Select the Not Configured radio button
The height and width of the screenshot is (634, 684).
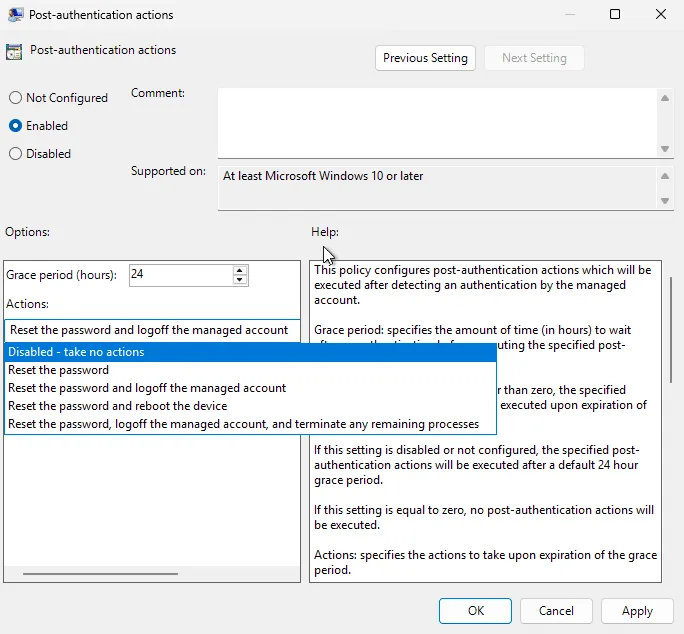tap(15, 98)
